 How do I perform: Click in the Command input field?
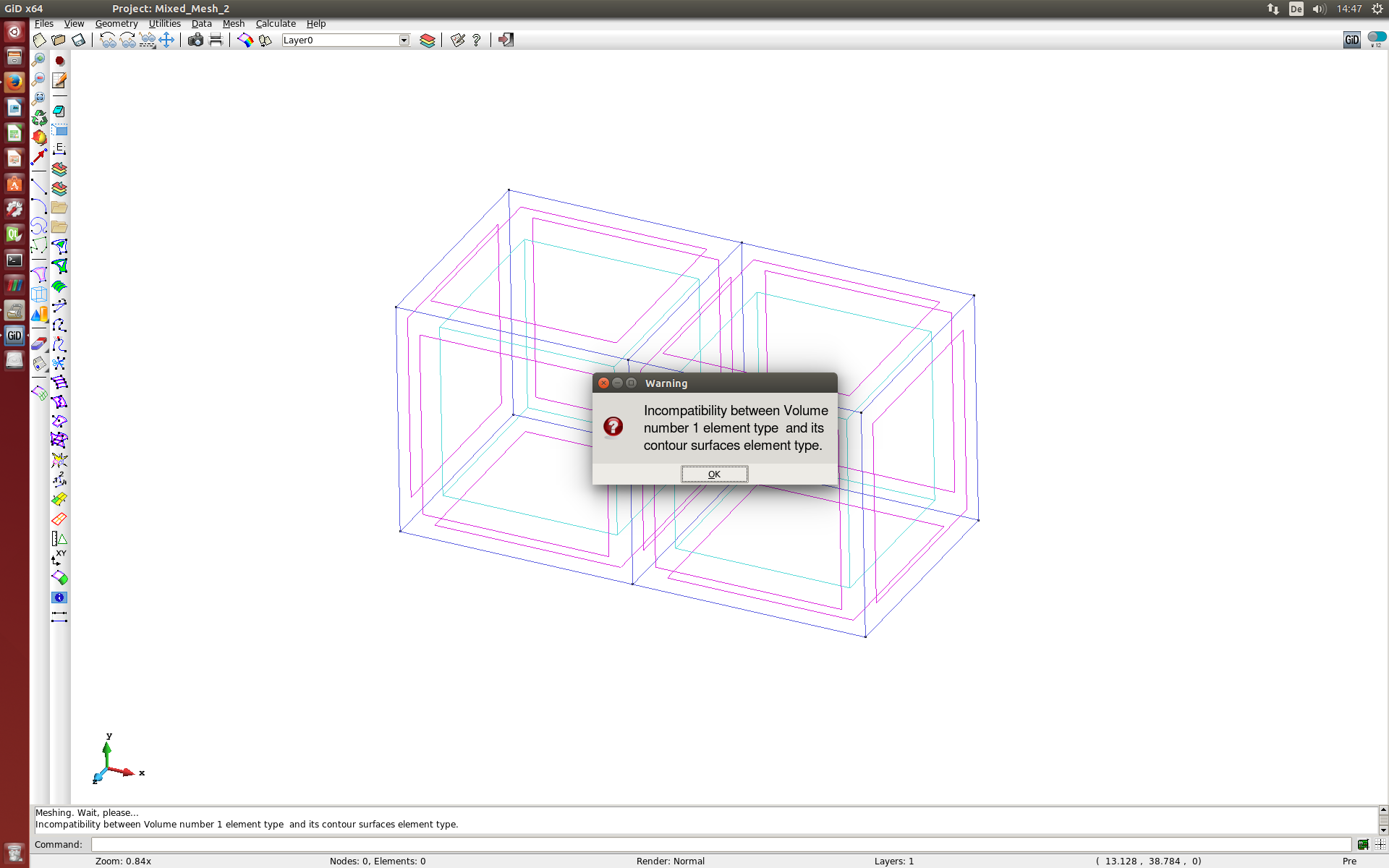point(720,844)
